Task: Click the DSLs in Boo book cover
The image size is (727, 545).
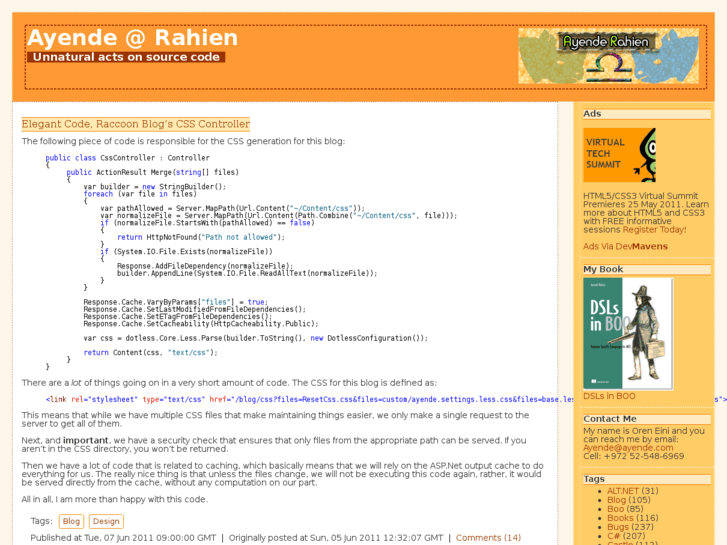Action: [x=628, y=333]
